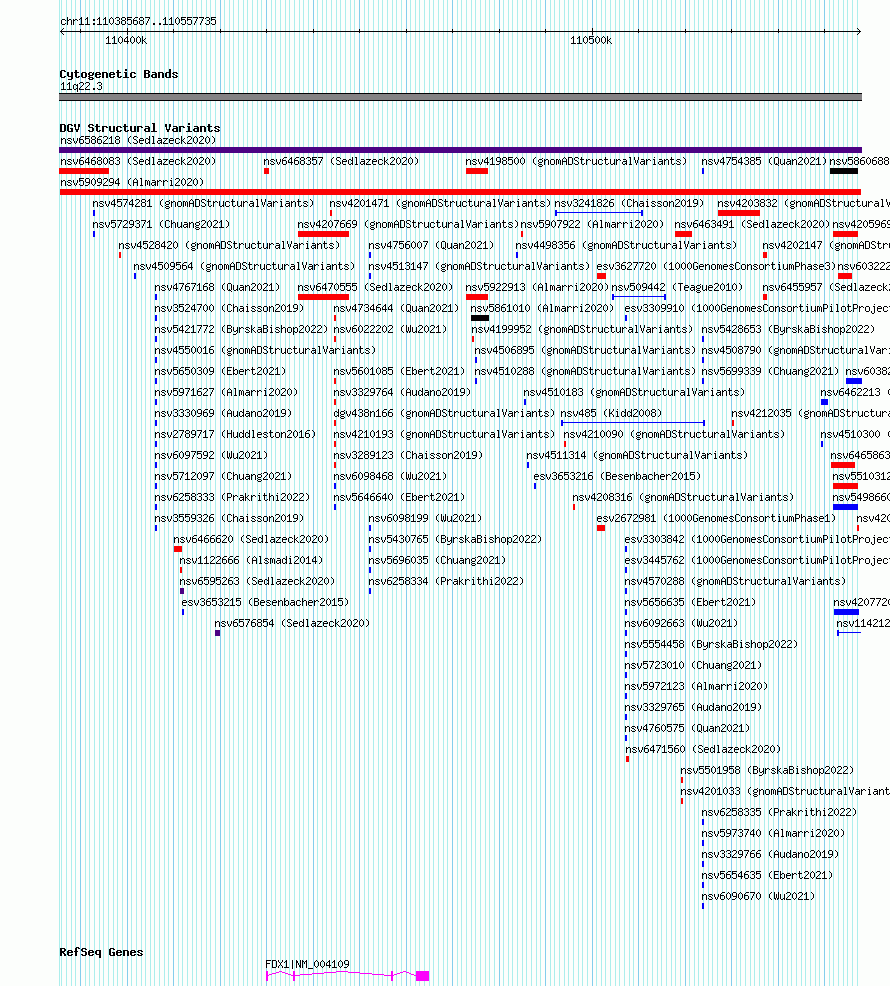This screenshot has width=890, height=986.
Task: Click the nsv6470555 (Sedlazeck2020) label
Action: click(375, 287)
